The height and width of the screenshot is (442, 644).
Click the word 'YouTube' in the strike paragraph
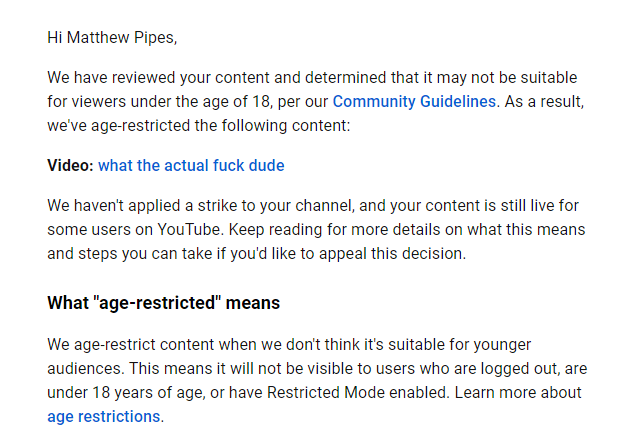point(189,230)
